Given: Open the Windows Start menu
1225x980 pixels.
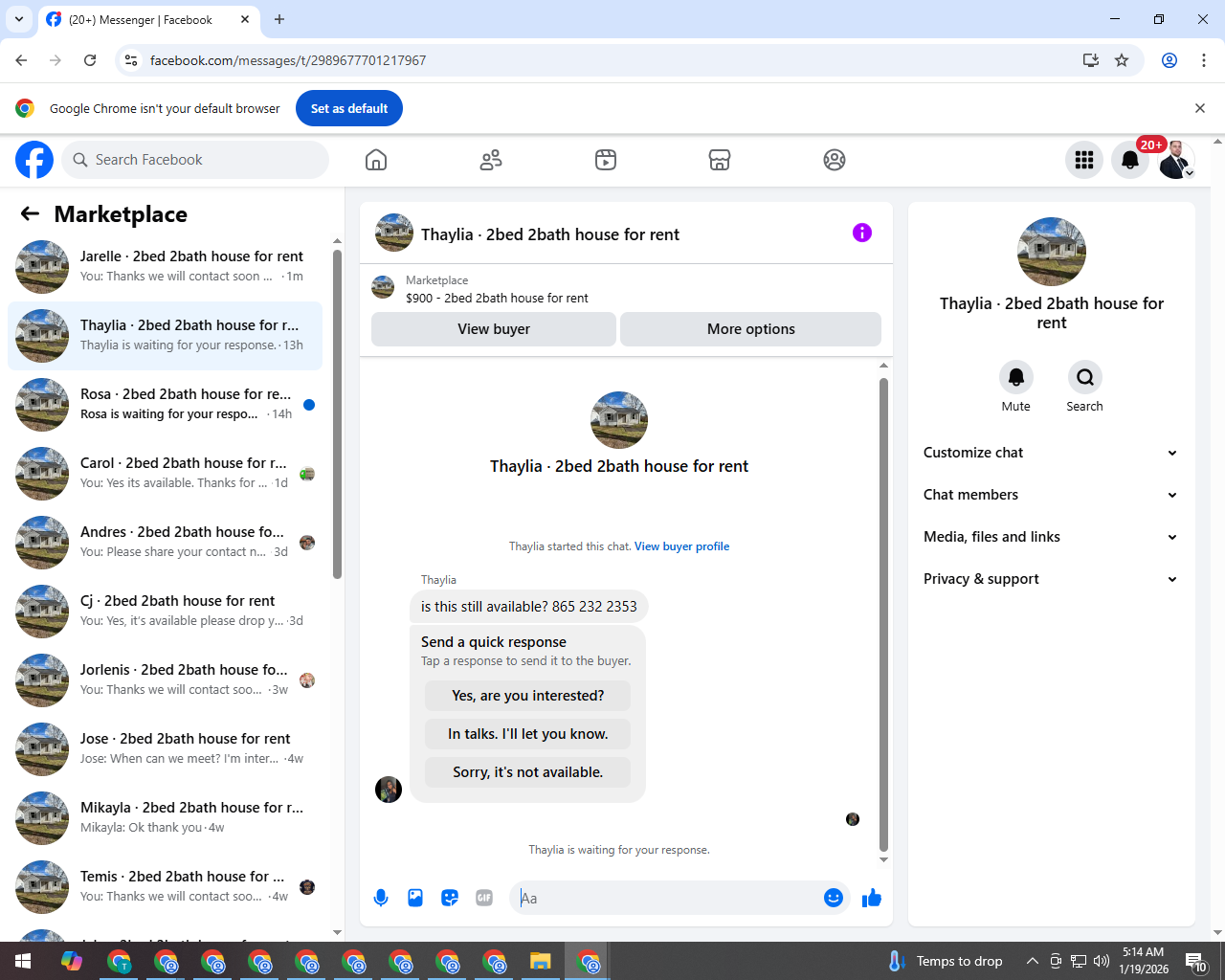Looking at the screenshot, I should [x=23, y=961].
